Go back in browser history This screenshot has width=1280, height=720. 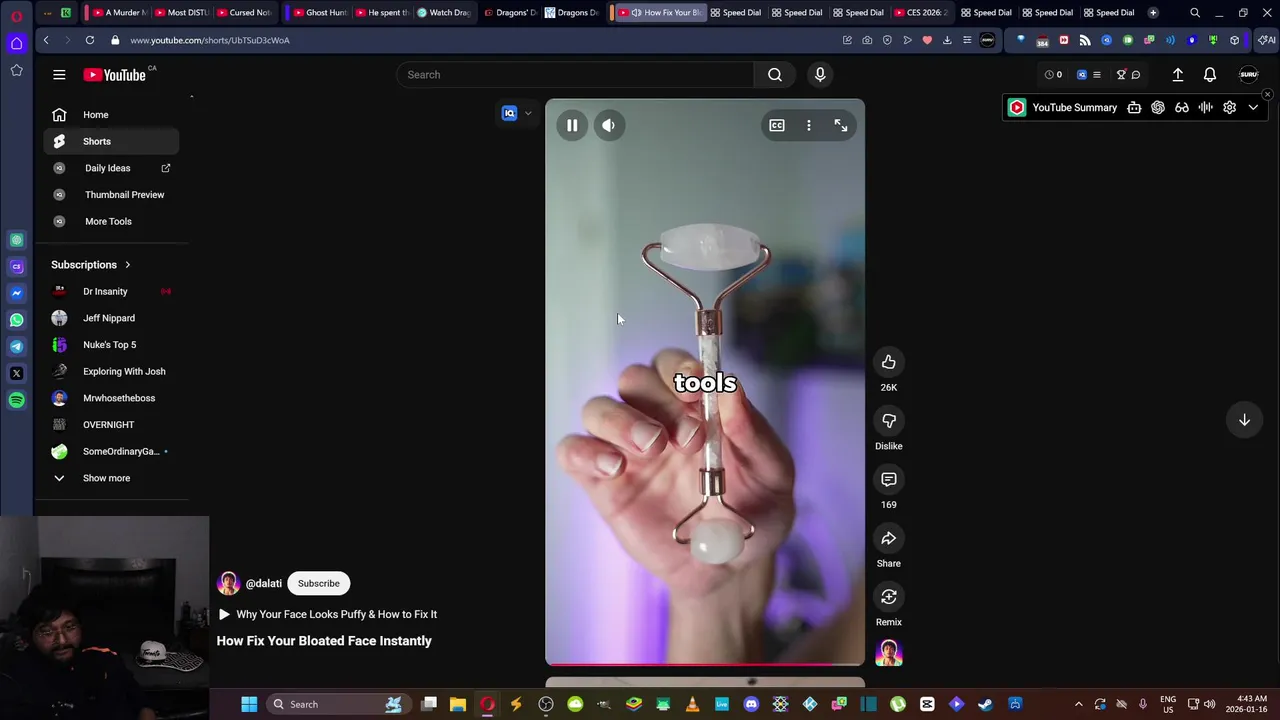click(46, 40)
